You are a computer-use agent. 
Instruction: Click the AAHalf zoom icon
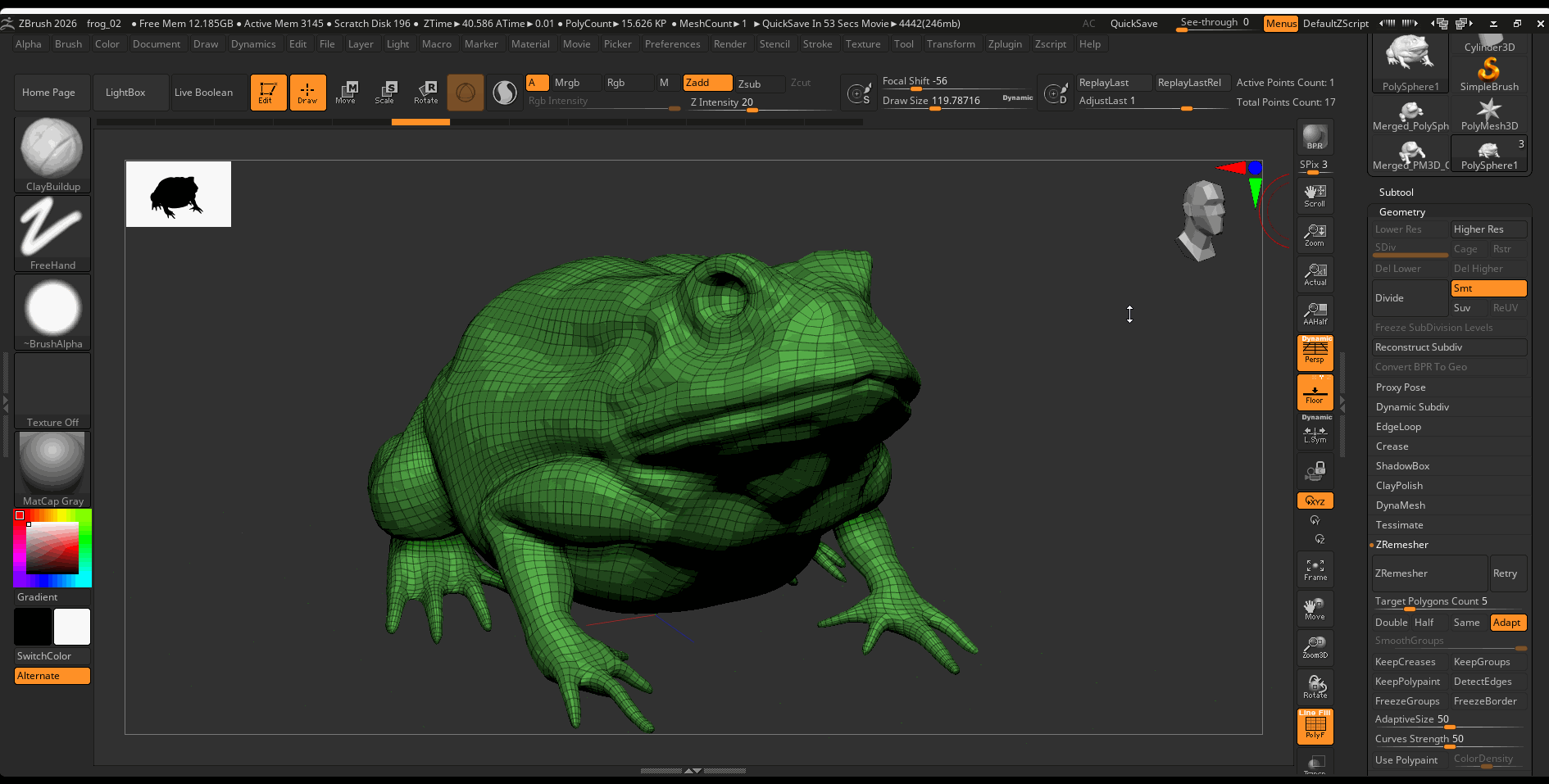pos(1315,314)
